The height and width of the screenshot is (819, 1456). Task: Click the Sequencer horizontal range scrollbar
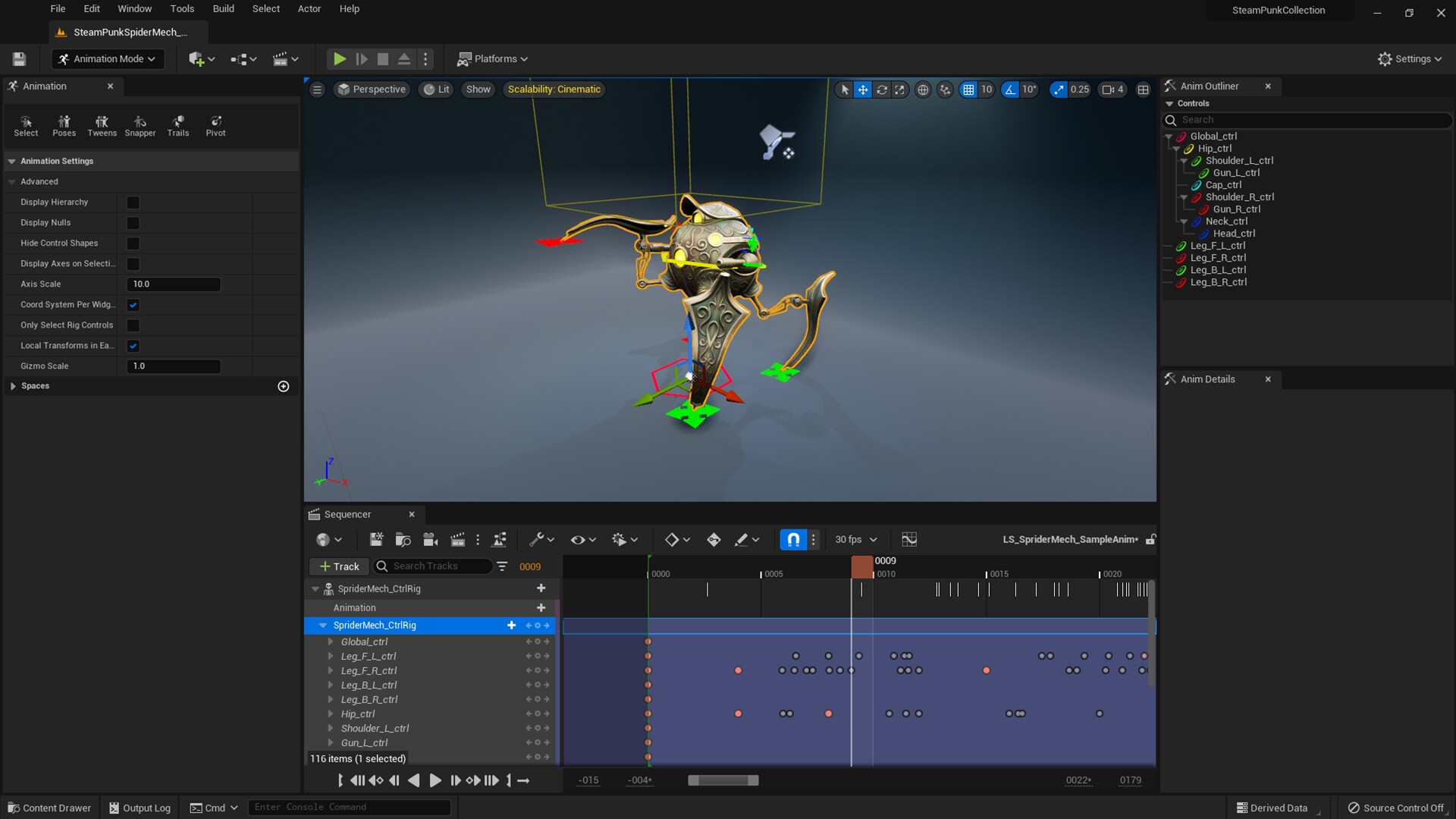[x=722, y=780]
